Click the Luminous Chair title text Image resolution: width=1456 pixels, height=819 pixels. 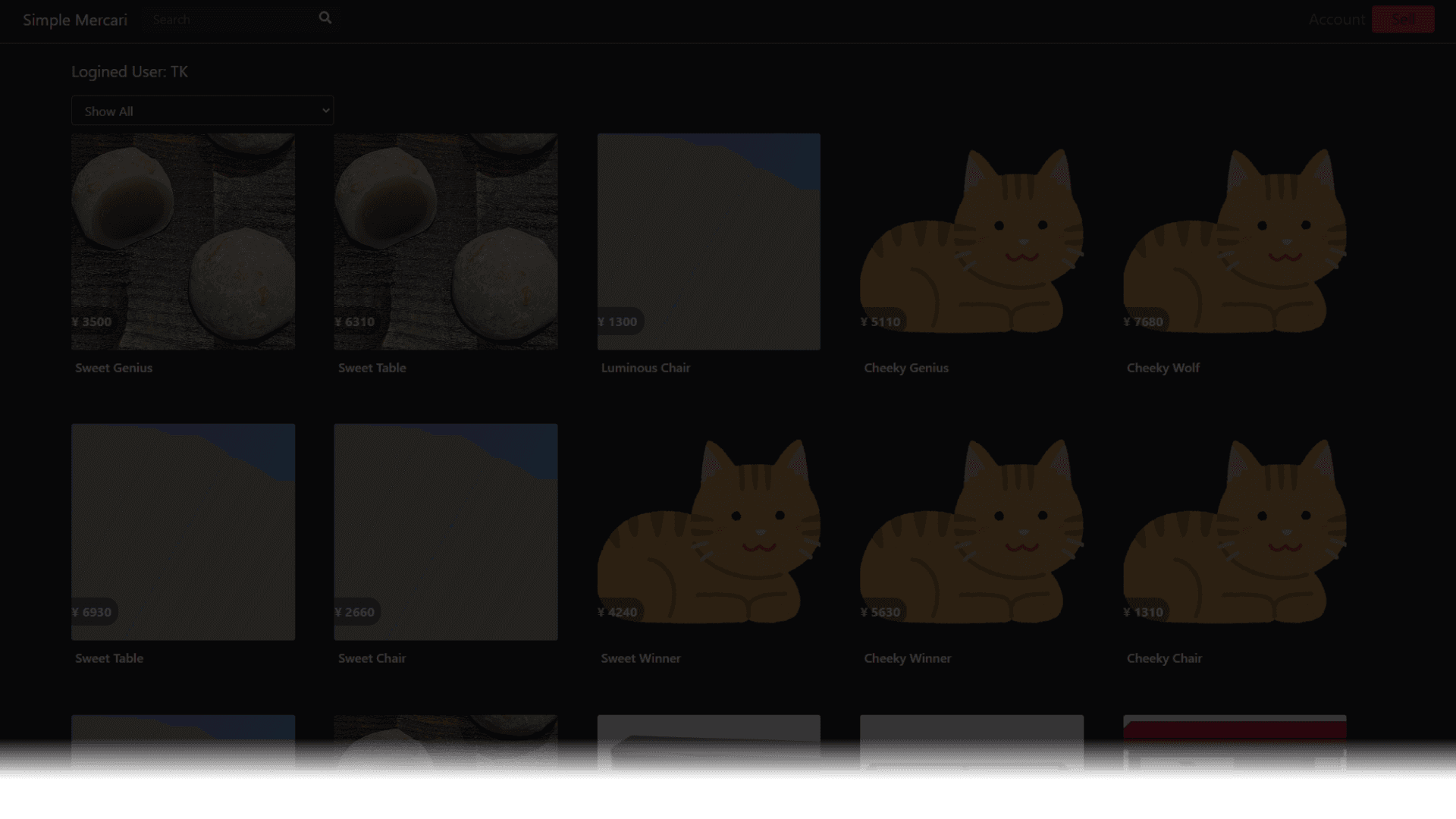[x=645, y=368]
